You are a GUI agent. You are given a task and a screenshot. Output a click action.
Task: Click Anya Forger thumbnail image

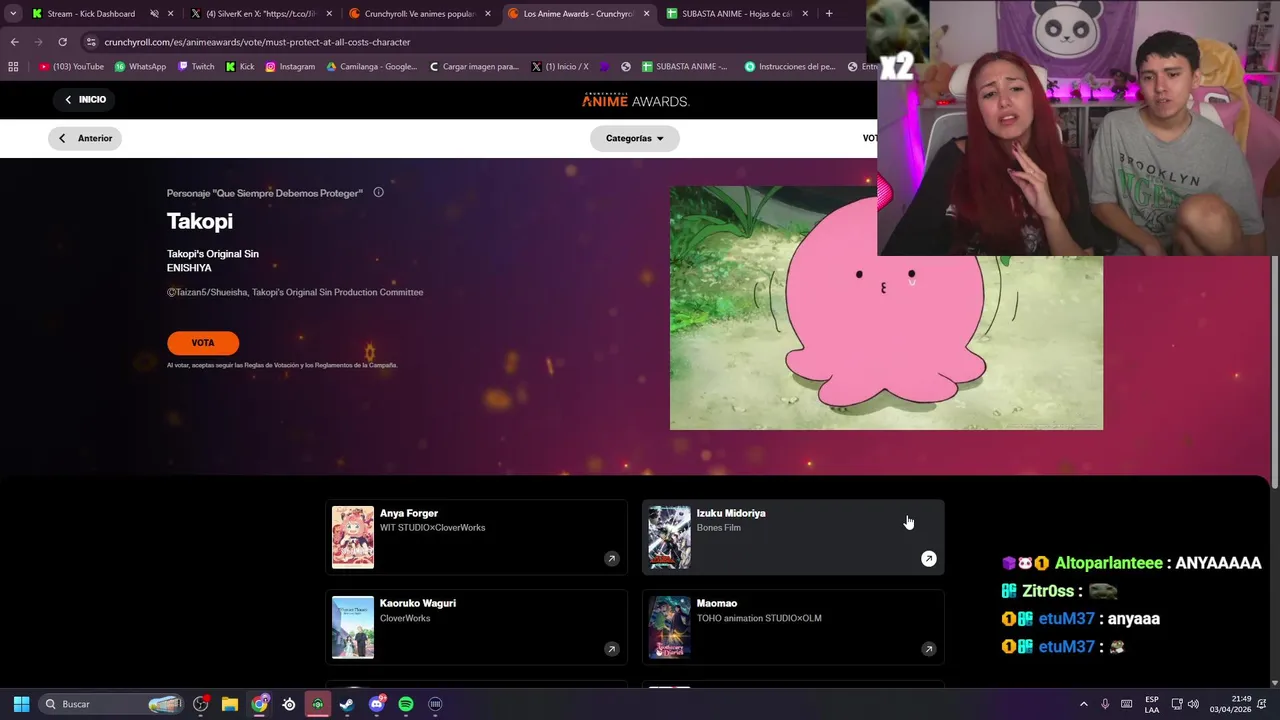pyautogui.click(x=353, y=537)
